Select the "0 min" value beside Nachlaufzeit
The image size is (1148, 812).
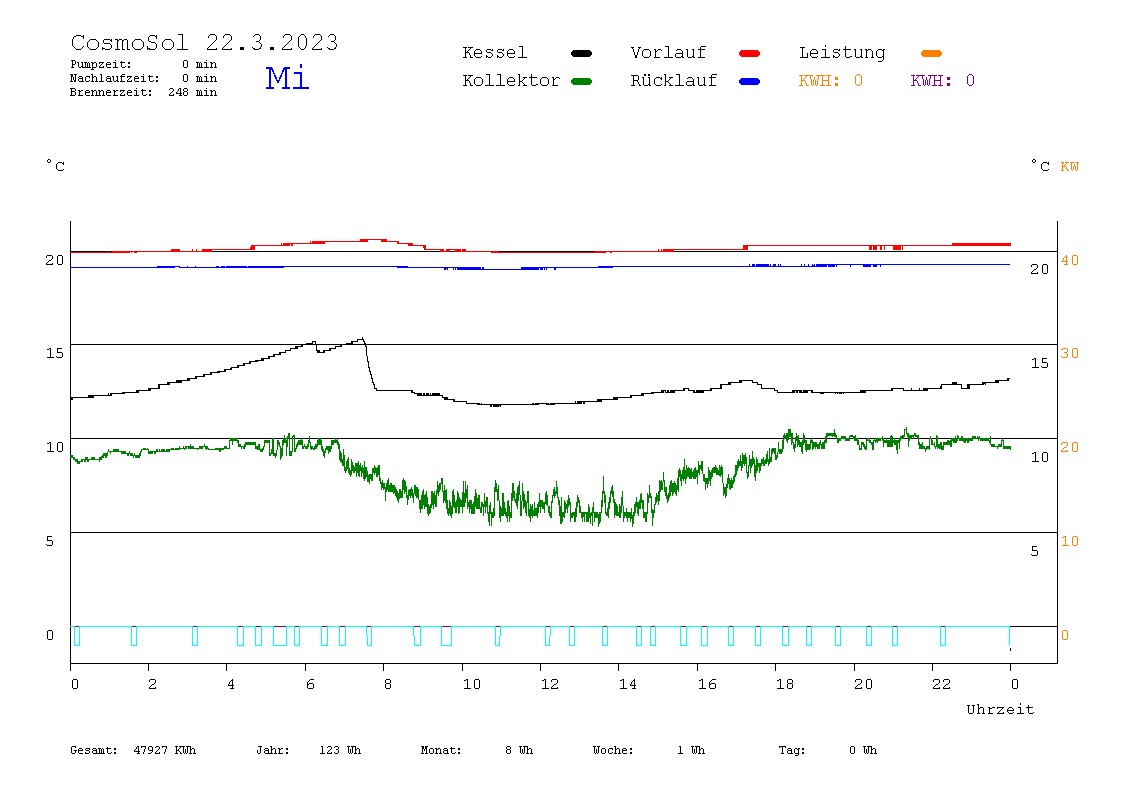(x=199, y=78)
